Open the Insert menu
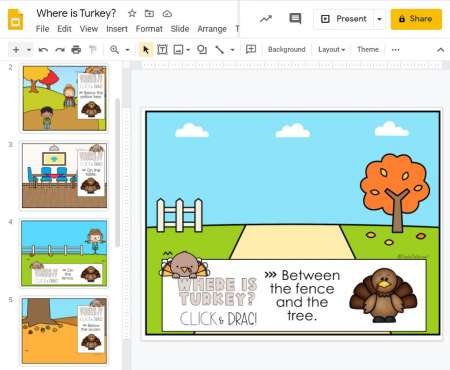450x370 pixels. 117,29
